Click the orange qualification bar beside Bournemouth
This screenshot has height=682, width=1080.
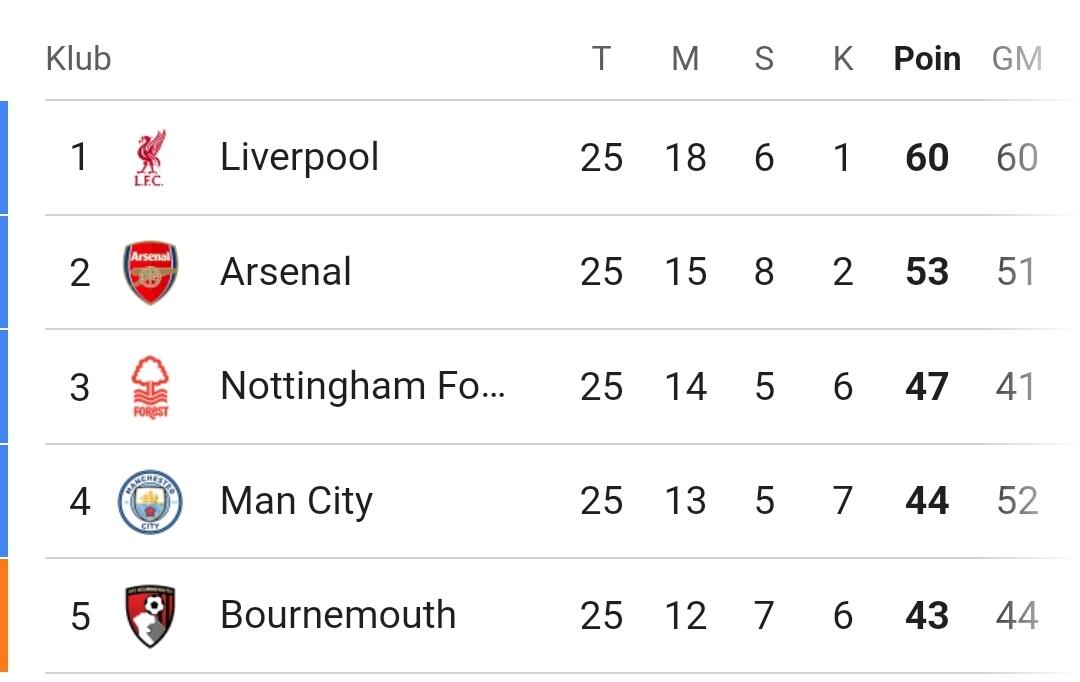coord(4,615)
